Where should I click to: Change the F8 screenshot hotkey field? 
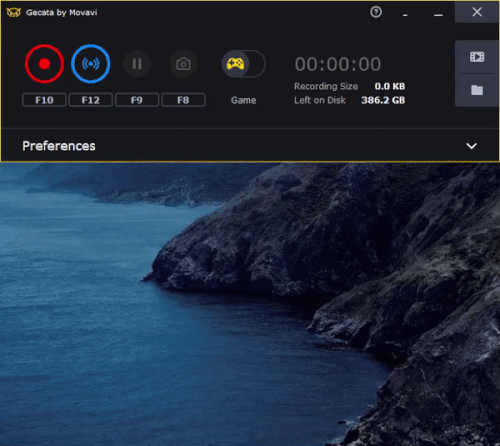183,100
